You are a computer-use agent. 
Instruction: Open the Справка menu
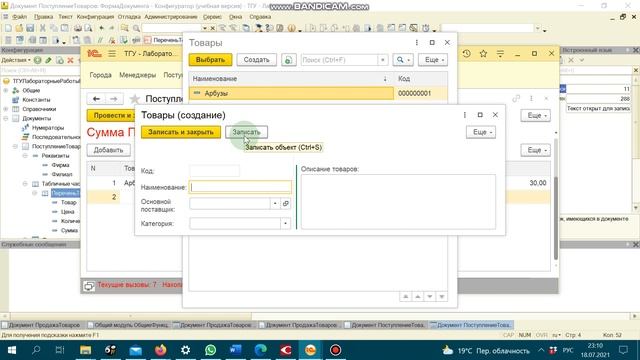(x=260, y=17)
